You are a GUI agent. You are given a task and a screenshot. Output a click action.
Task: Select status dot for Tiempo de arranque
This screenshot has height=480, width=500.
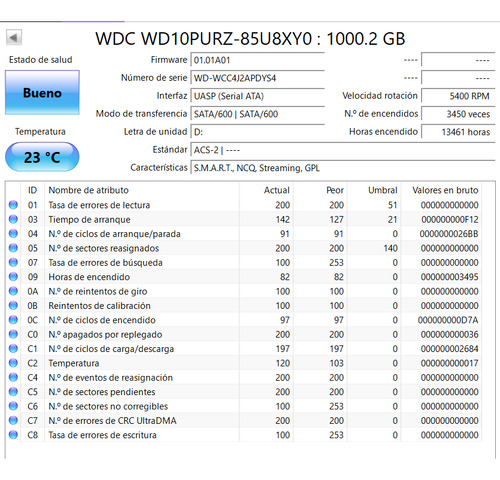(13, 219)
